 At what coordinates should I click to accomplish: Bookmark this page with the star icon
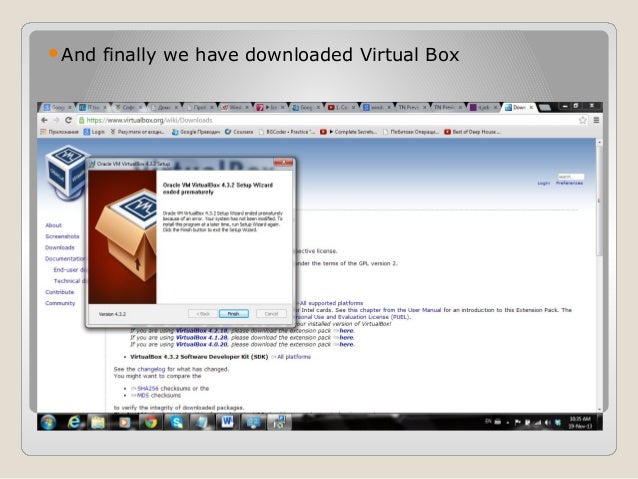tap(583, 120)
